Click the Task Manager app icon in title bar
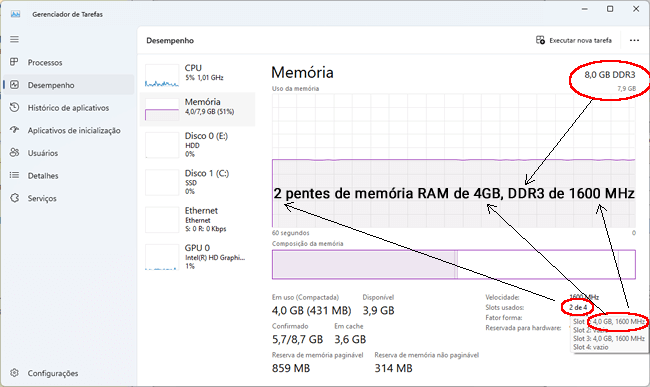The height and width of the screenshot is (387, 650). [x=15, y=14]
